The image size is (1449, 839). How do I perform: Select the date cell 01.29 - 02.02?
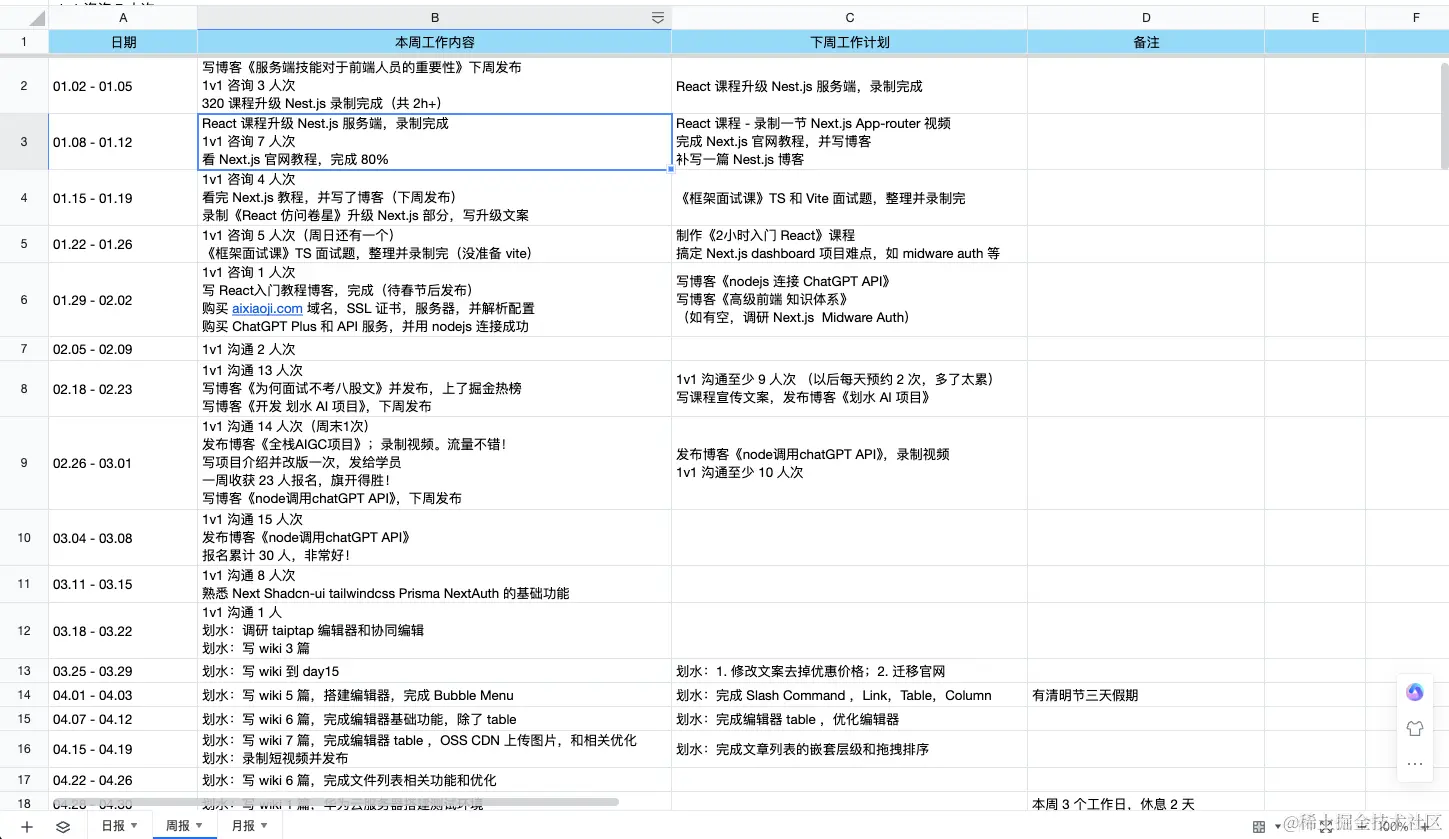click(x=123, y=300)
